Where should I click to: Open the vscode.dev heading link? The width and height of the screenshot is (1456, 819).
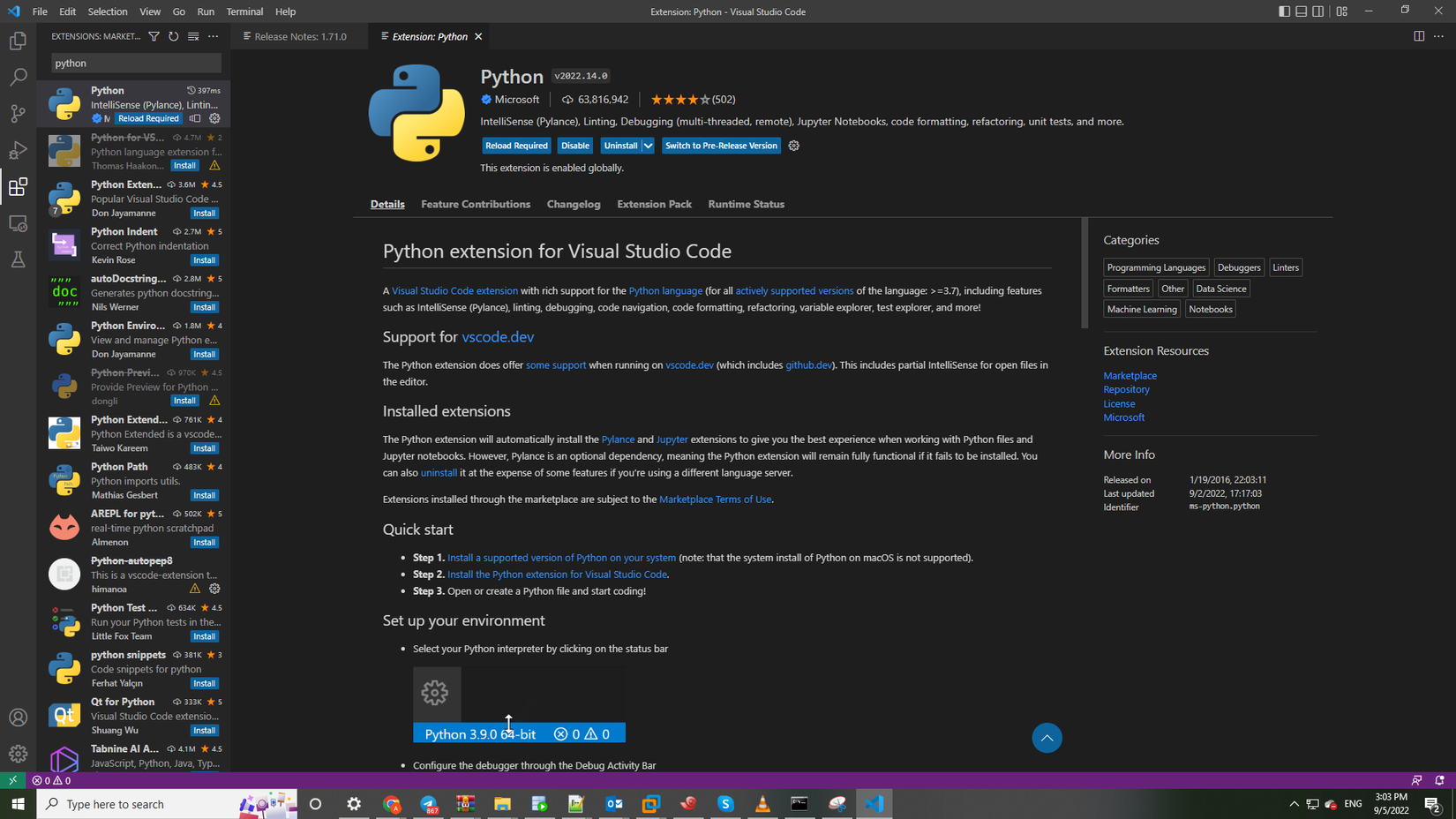pyautogui.click(x=498, y=337)
